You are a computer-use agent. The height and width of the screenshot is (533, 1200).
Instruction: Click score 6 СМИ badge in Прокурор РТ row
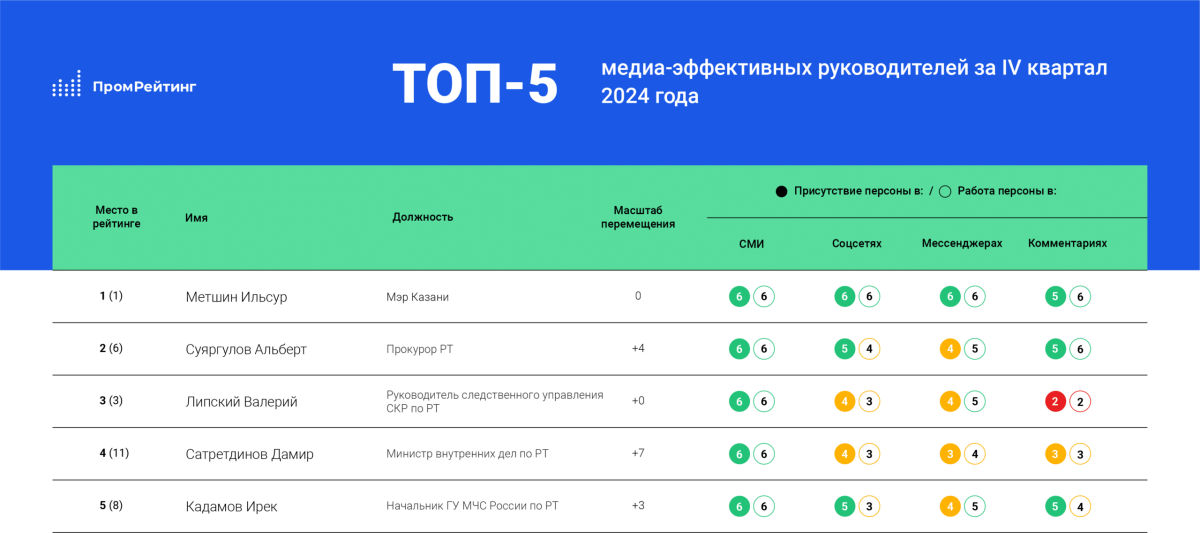pos(739,349)
